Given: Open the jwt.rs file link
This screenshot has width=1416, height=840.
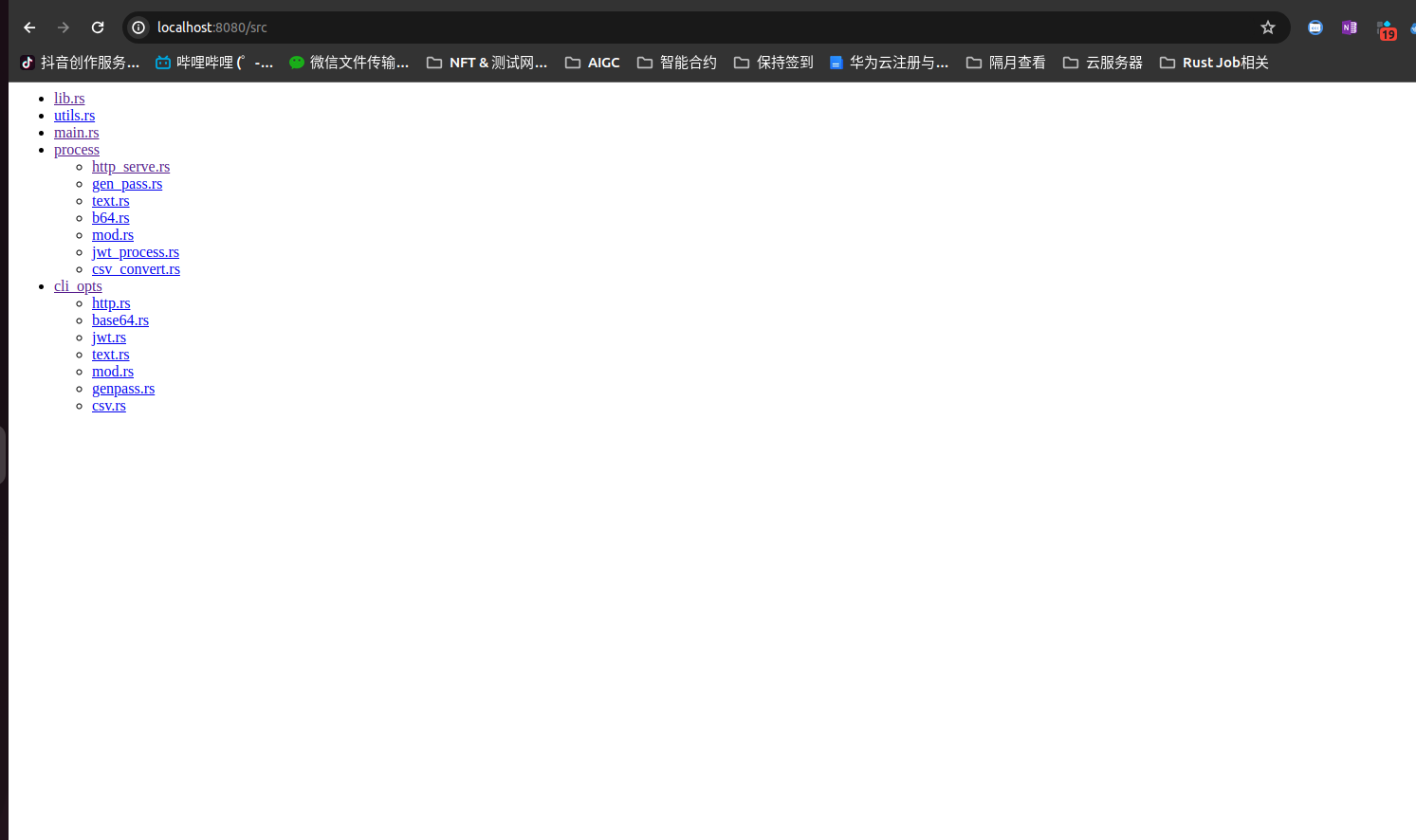Looking at the screenshot, I should (x=109, y=338).
